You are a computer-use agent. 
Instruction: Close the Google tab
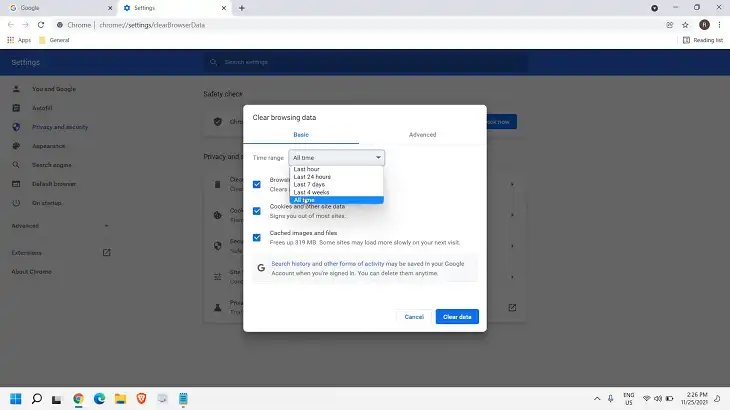[x=110, y=8]
